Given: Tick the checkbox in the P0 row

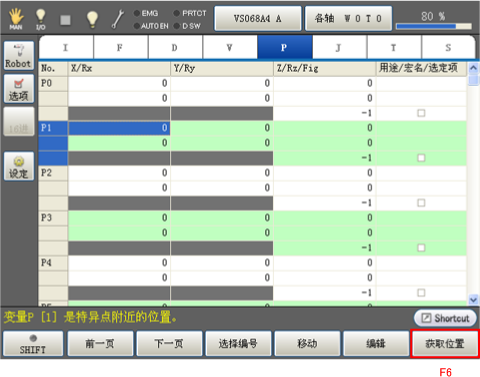Looking at the screenshot, I should [x=421, y=113].
